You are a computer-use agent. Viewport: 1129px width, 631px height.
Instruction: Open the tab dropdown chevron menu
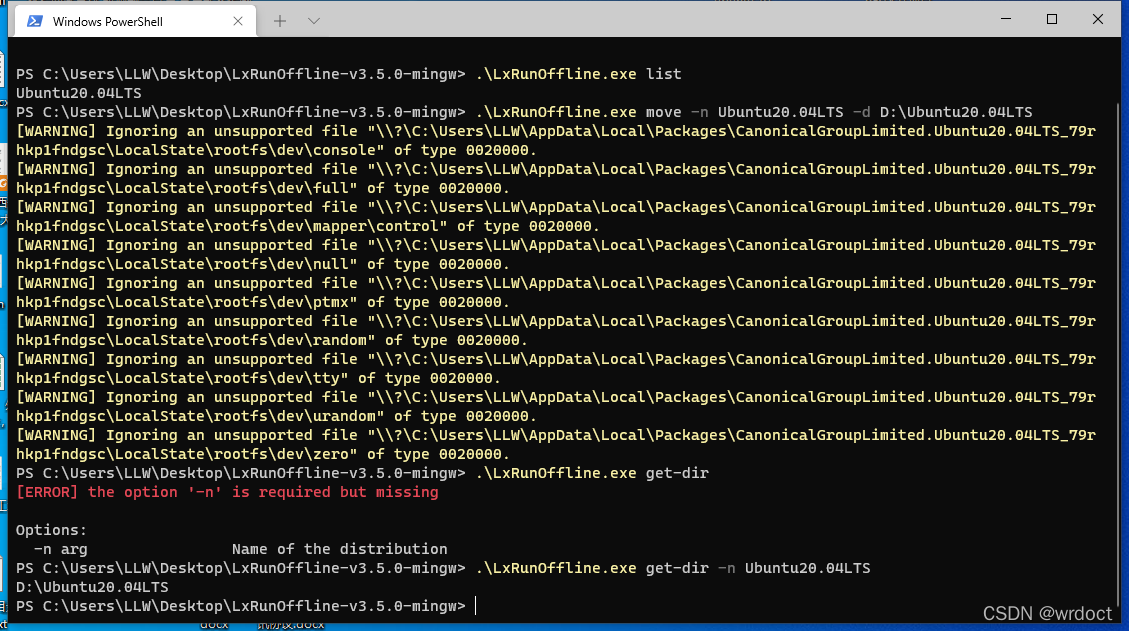pyautogui.click(x=315, y=19)
